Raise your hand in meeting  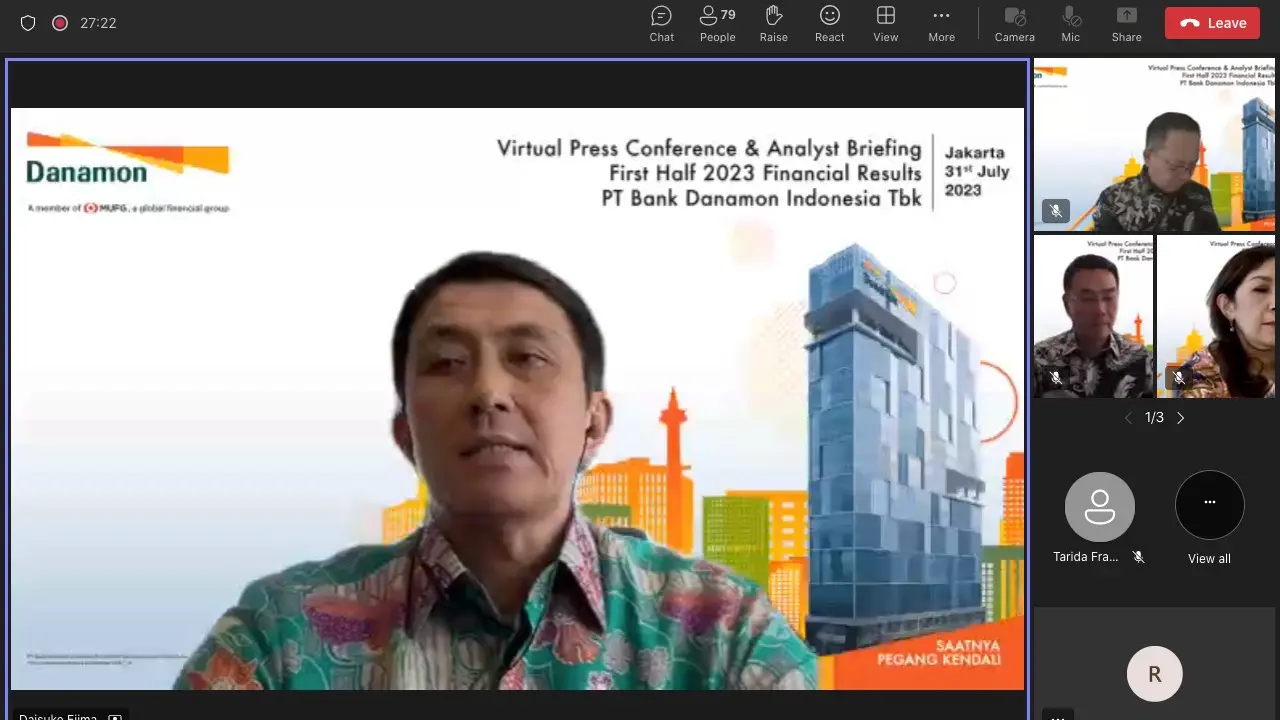point(773,24)
